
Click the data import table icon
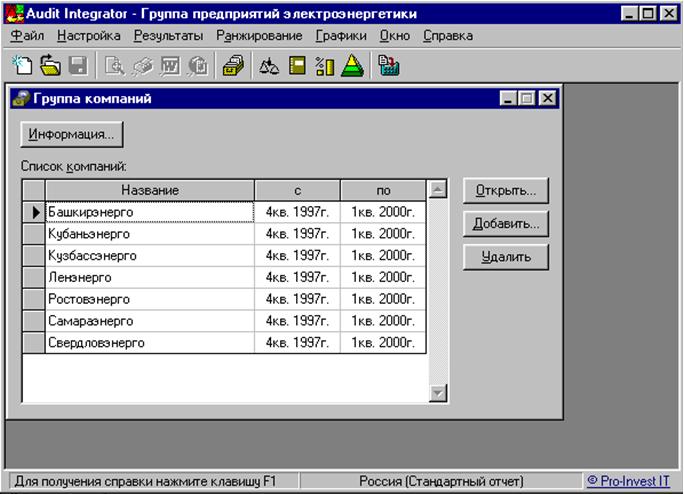[x=388, y=66]
